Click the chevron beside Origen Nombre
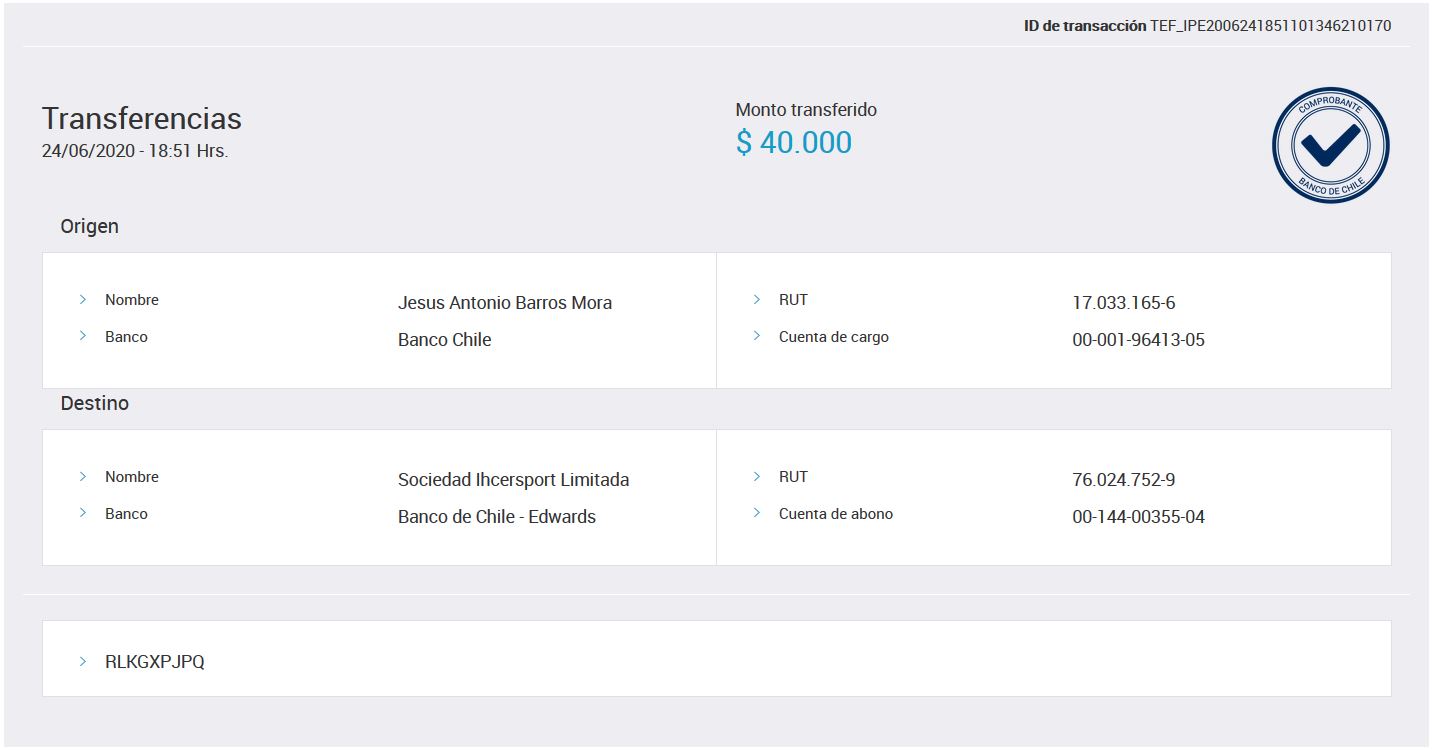 pyautogui.click(x=83, y=299)
